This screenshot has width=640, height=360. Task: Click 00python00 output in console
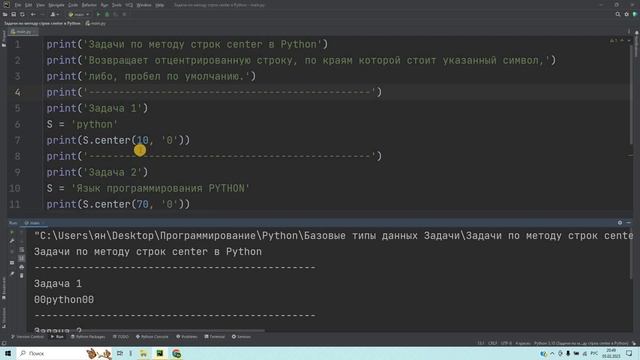[x=64, y=300]
